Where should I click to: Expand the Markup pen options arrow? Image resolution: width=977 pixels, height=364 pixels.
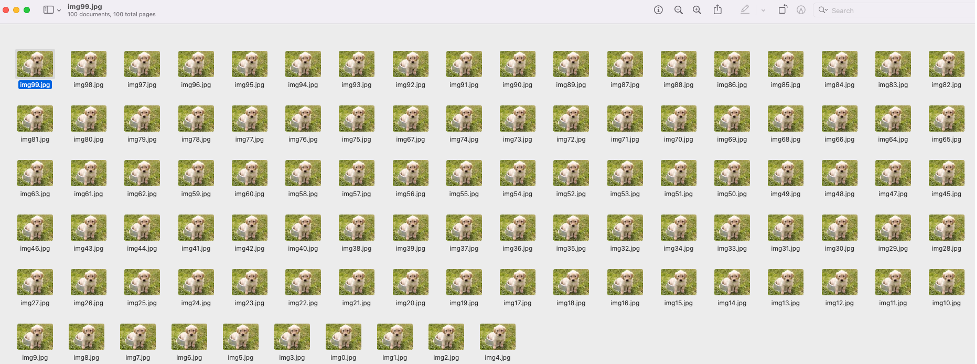click(x=763, y=11)
